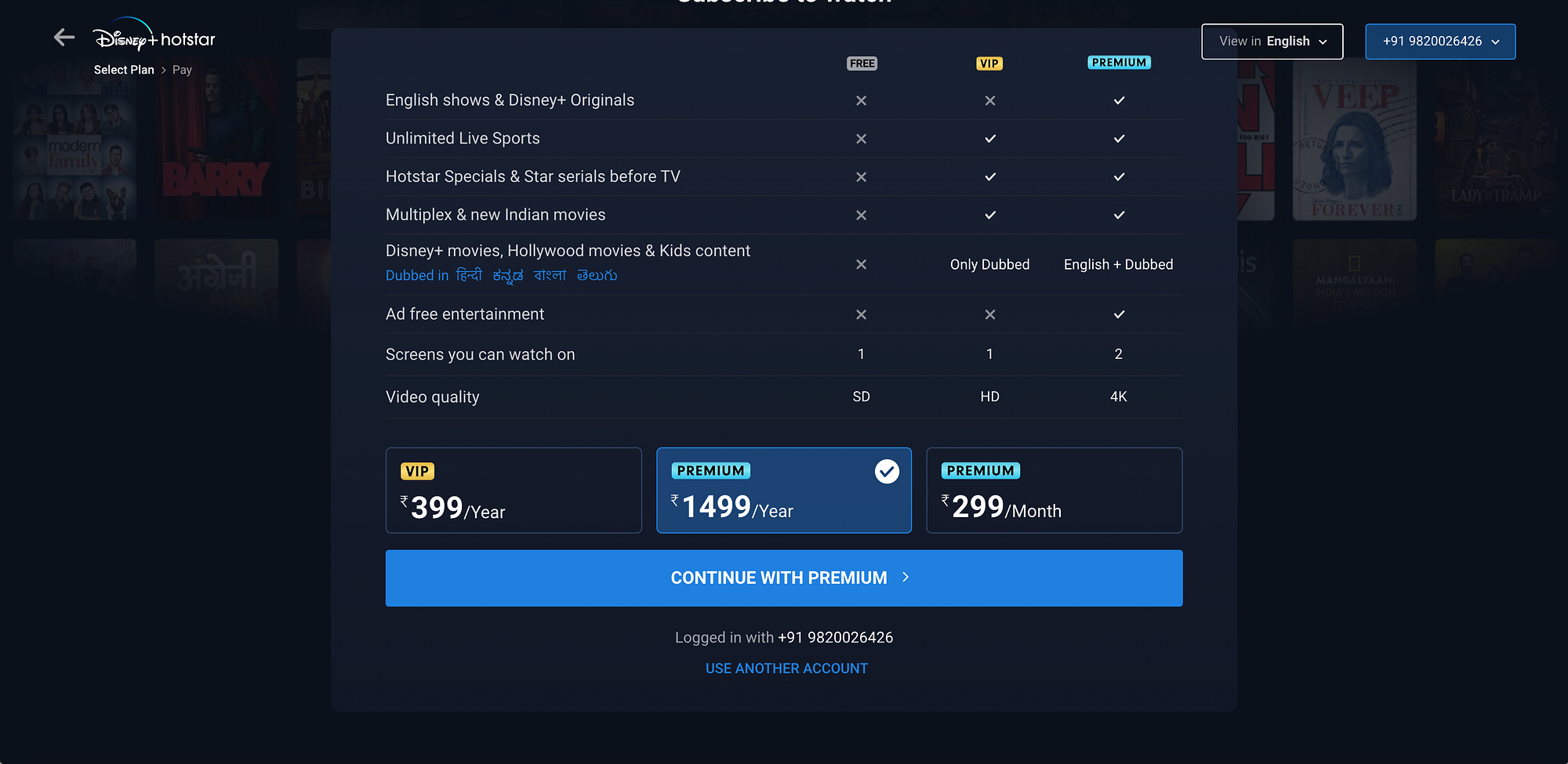
Task: Click the '2' screens value for Premium
Action: (x=1119, y=354)
